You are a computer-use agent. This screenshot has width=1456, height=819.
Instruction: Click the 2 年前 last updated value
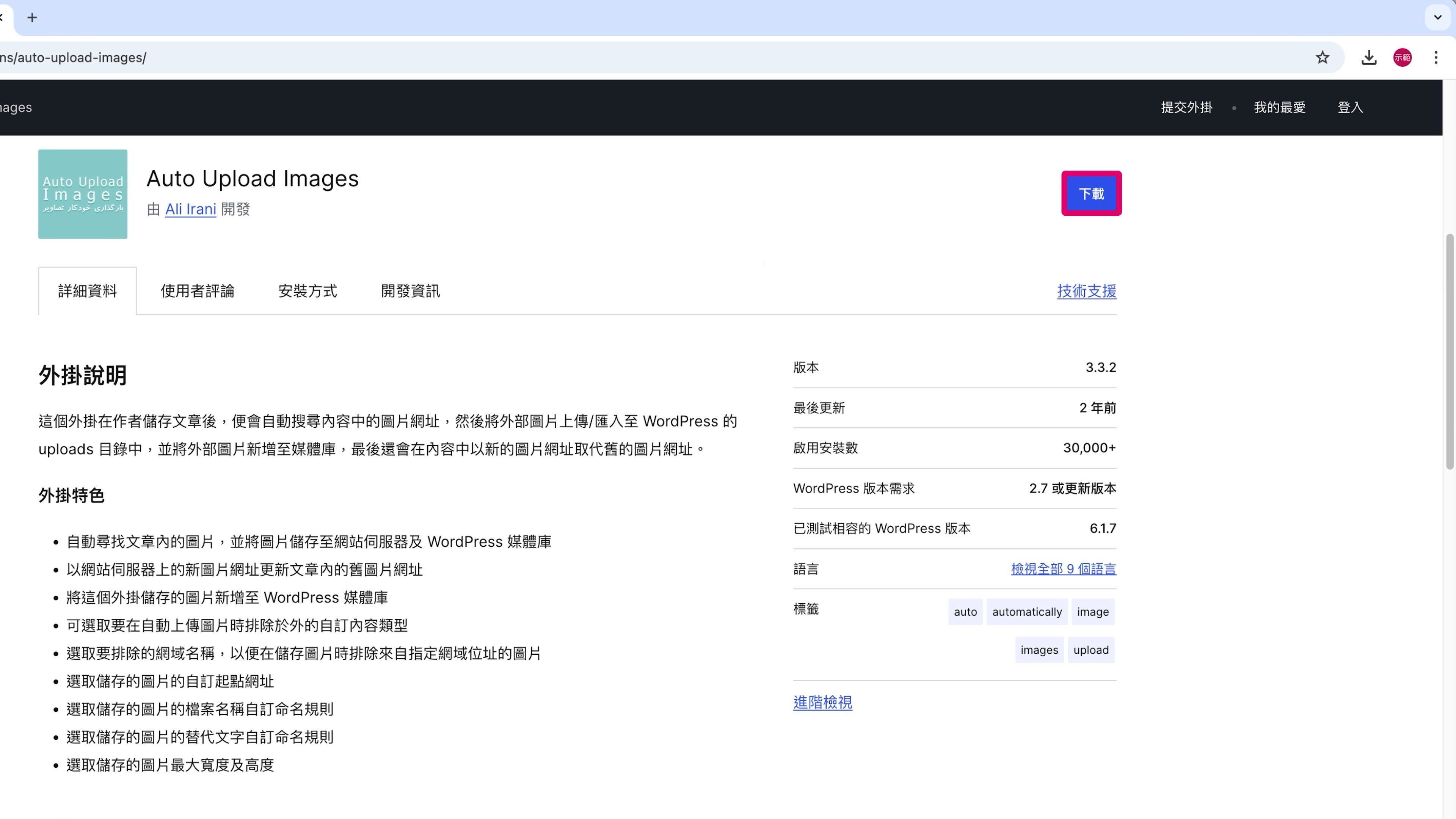coord(1098,408)
